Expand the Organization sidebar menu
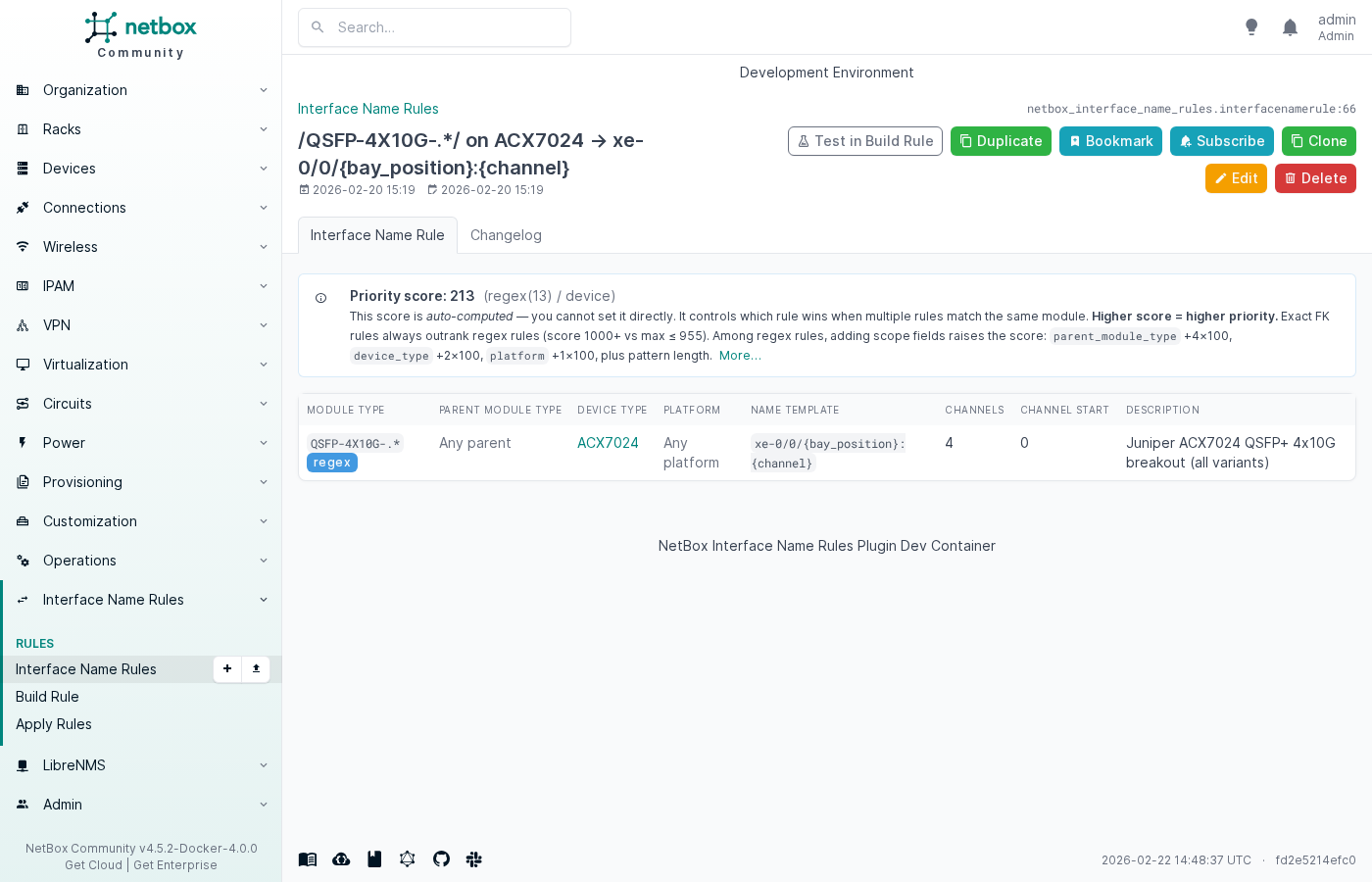1372x882 pixels. click(141, 90)
